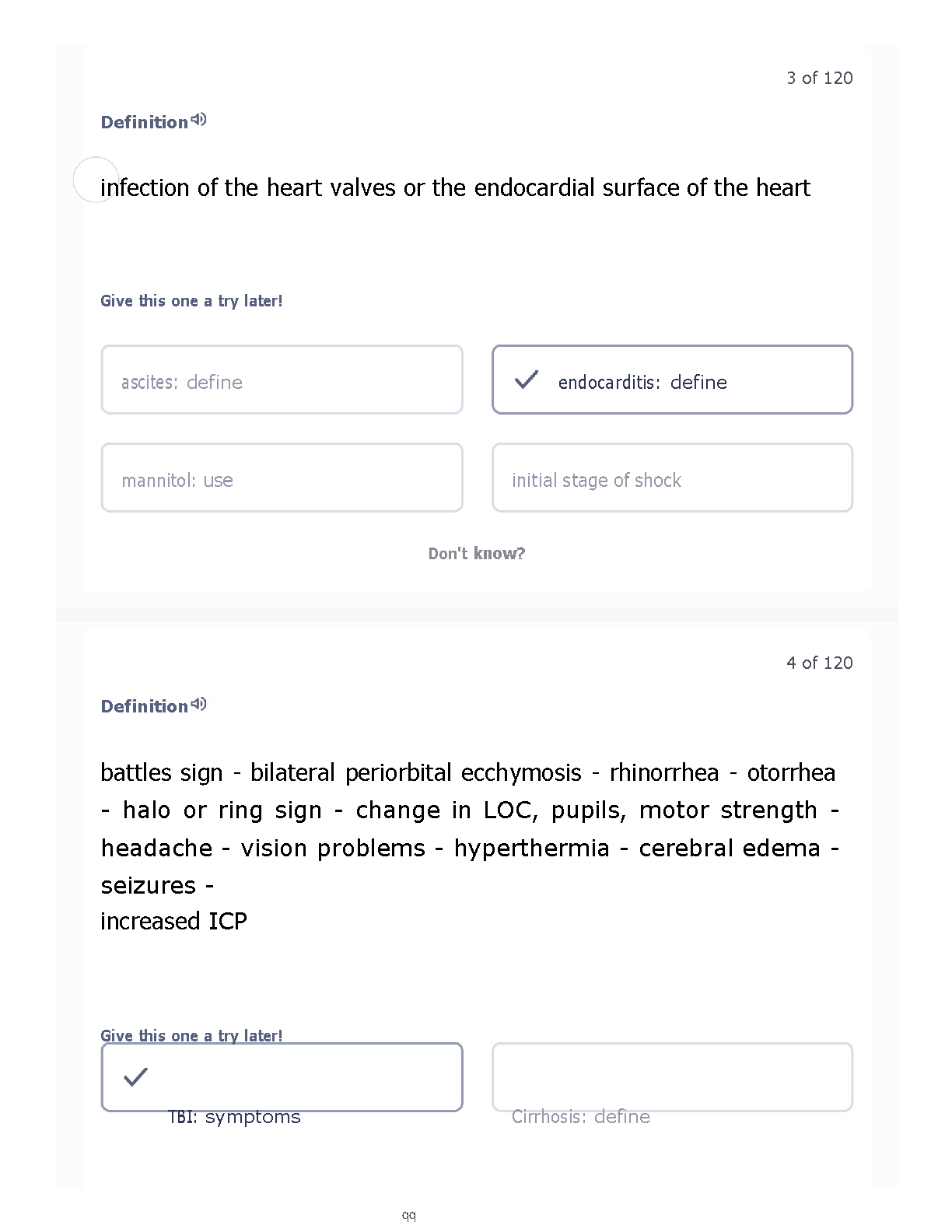Click the heart valves infection definition text
The width and height of the screenshot is (952, 1232).
(x=456, y=188)
